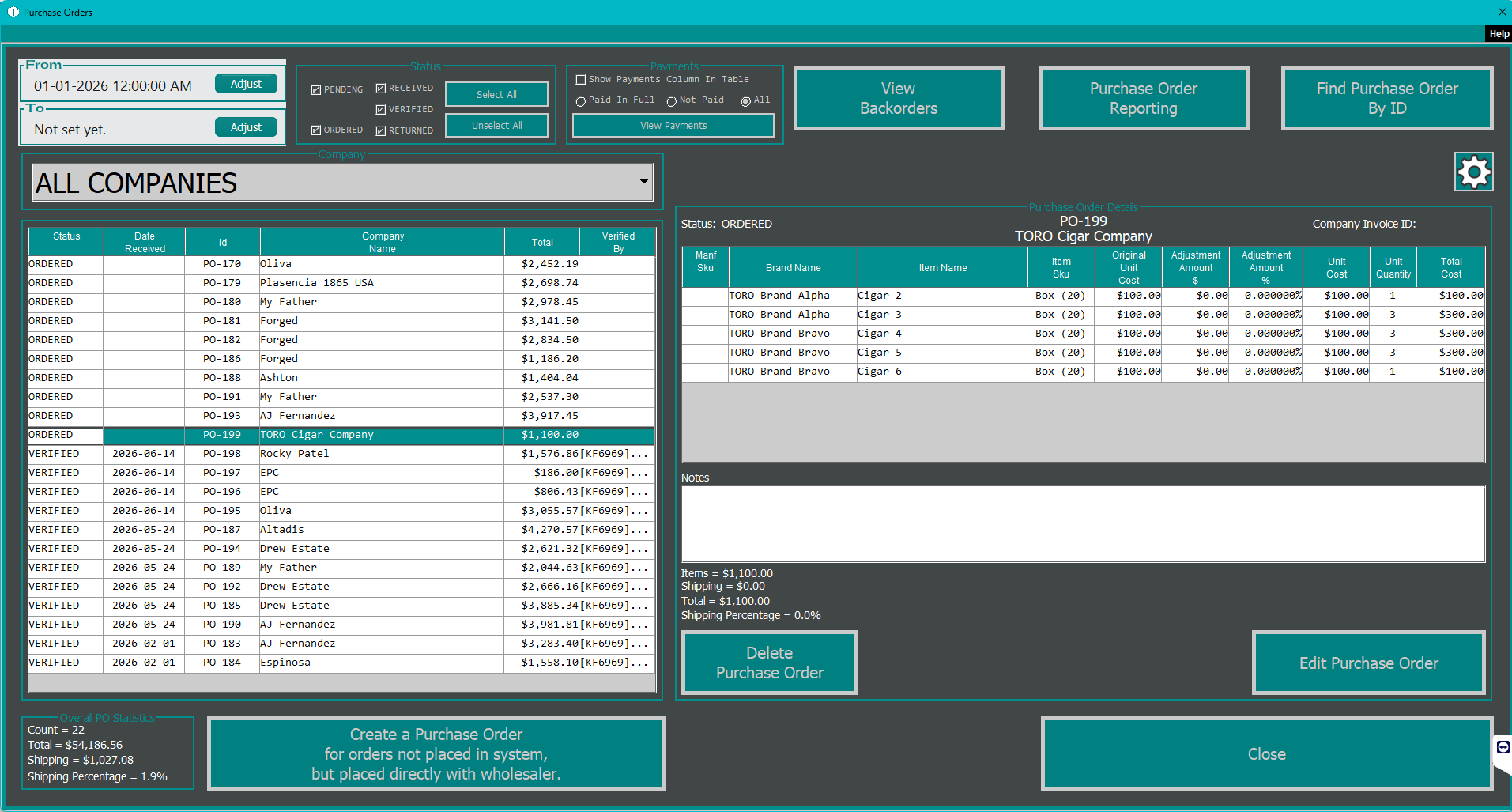The height and width of the screenshot is (812, 1512).
Task: Select PO-184 Espinosa order
Action: (x=341, y=663)
